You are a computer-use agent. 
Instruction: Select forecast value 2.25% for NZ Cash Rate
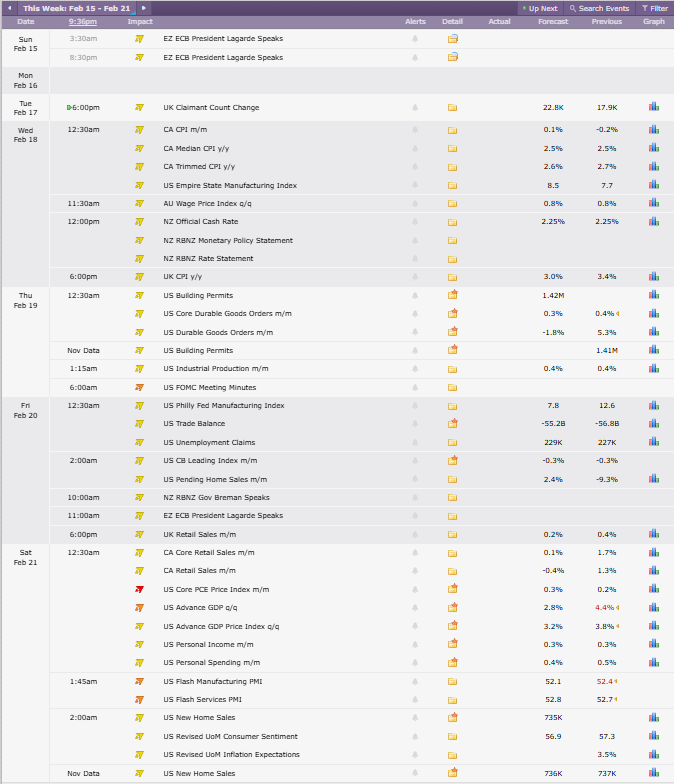(553, 222)
